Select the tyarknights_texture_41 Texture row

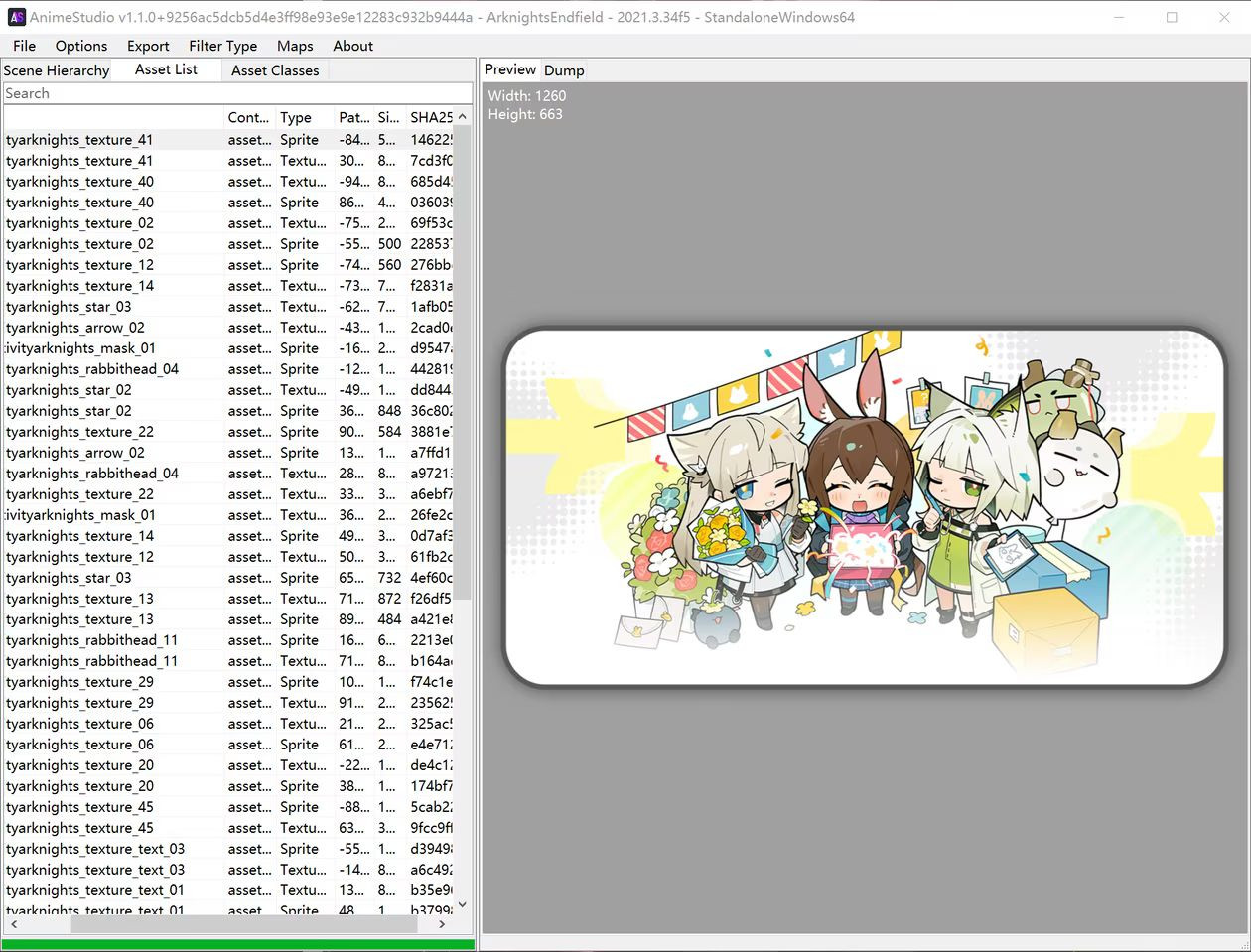pyautogui.click(x=228, y=161)
